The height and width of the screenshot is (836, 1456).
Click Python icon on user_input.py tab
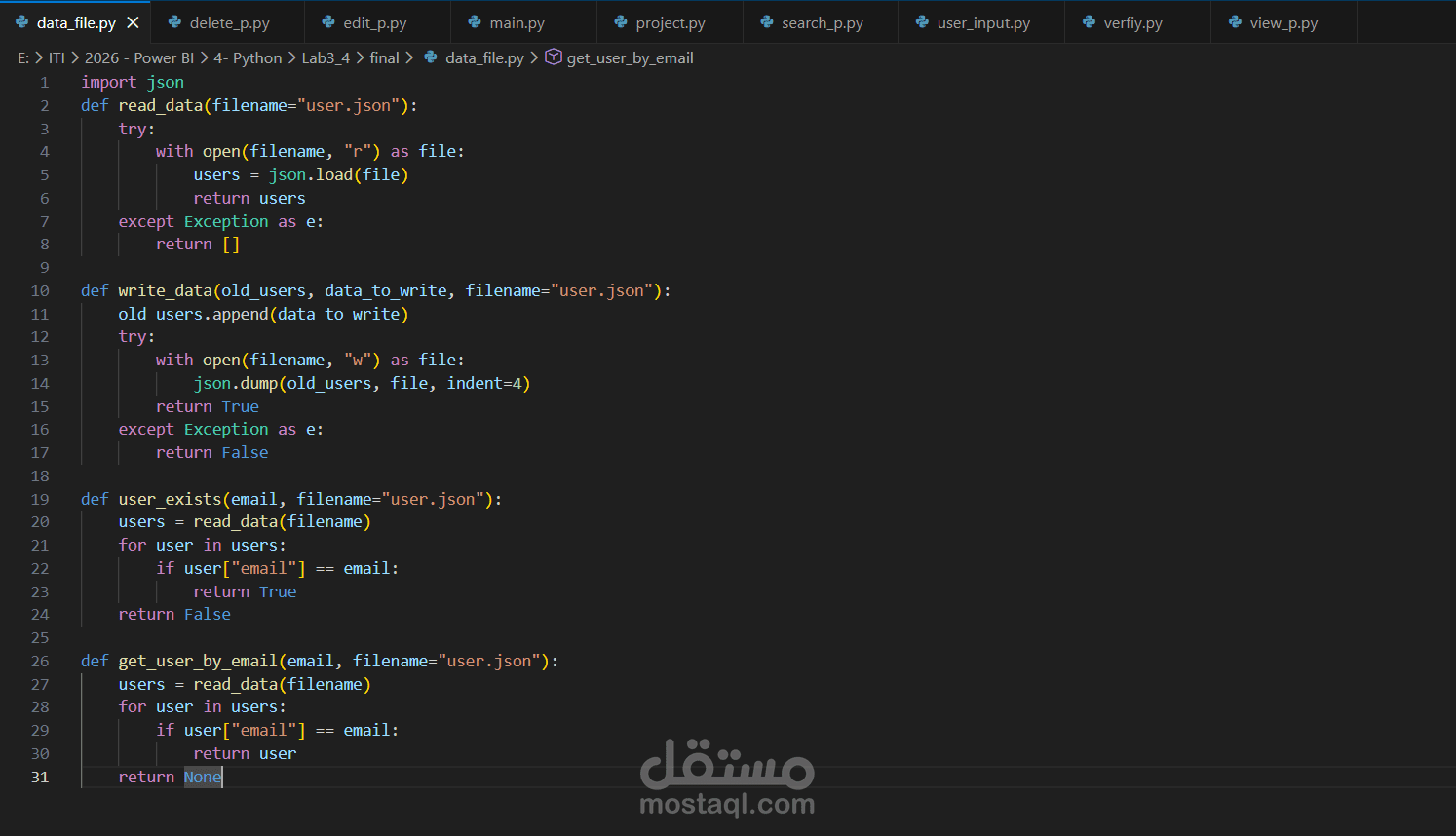[922, 21]
